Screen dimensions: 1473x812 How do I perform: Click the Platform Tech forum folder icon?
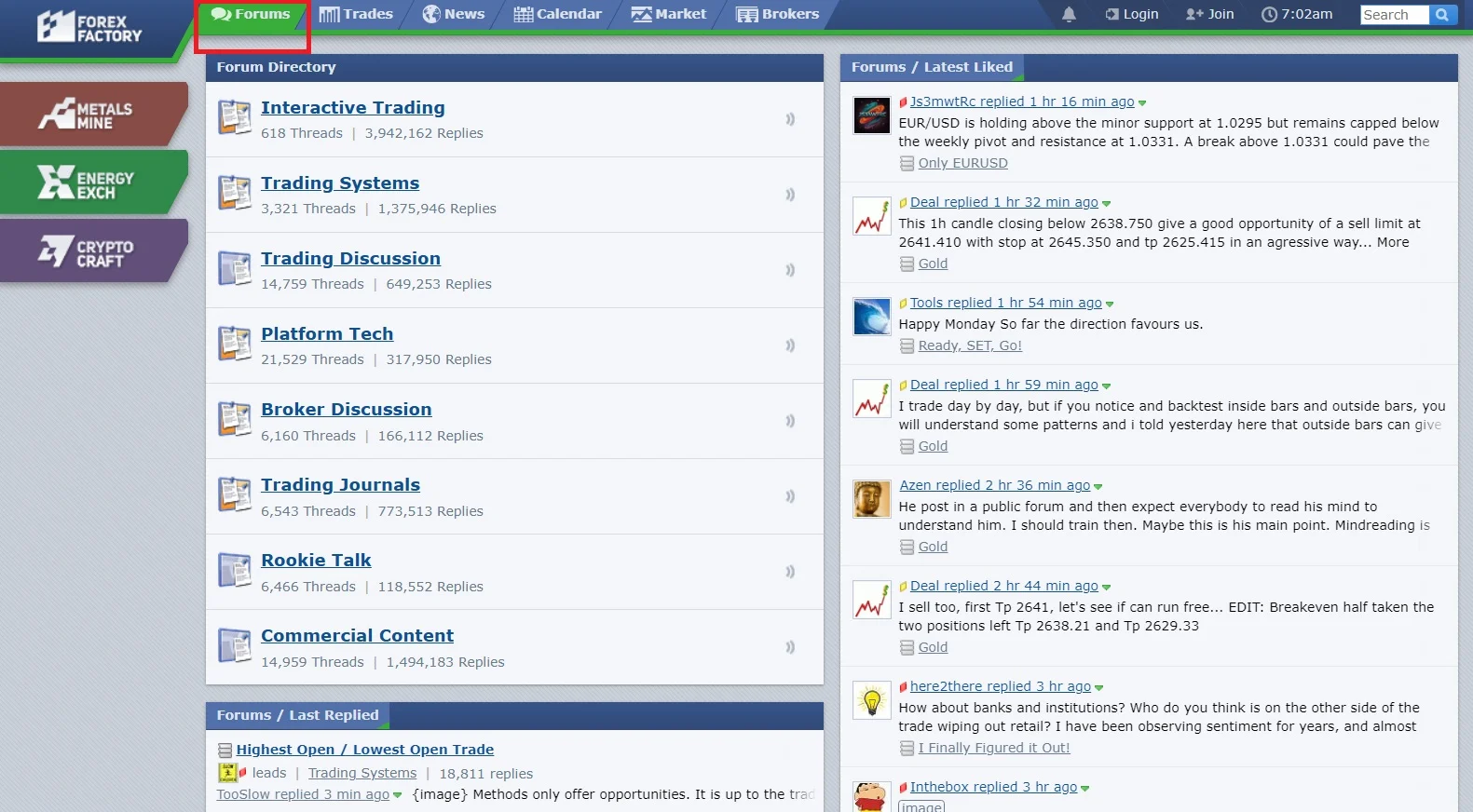[235, 344]
